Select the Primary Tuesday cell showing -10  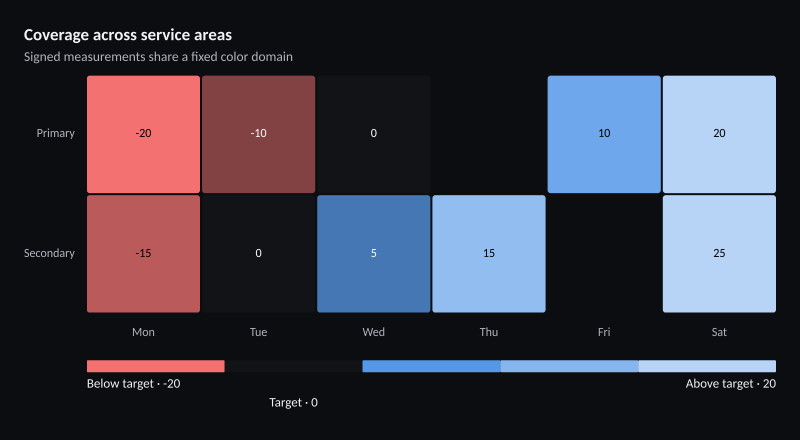(x=259, y=134)
